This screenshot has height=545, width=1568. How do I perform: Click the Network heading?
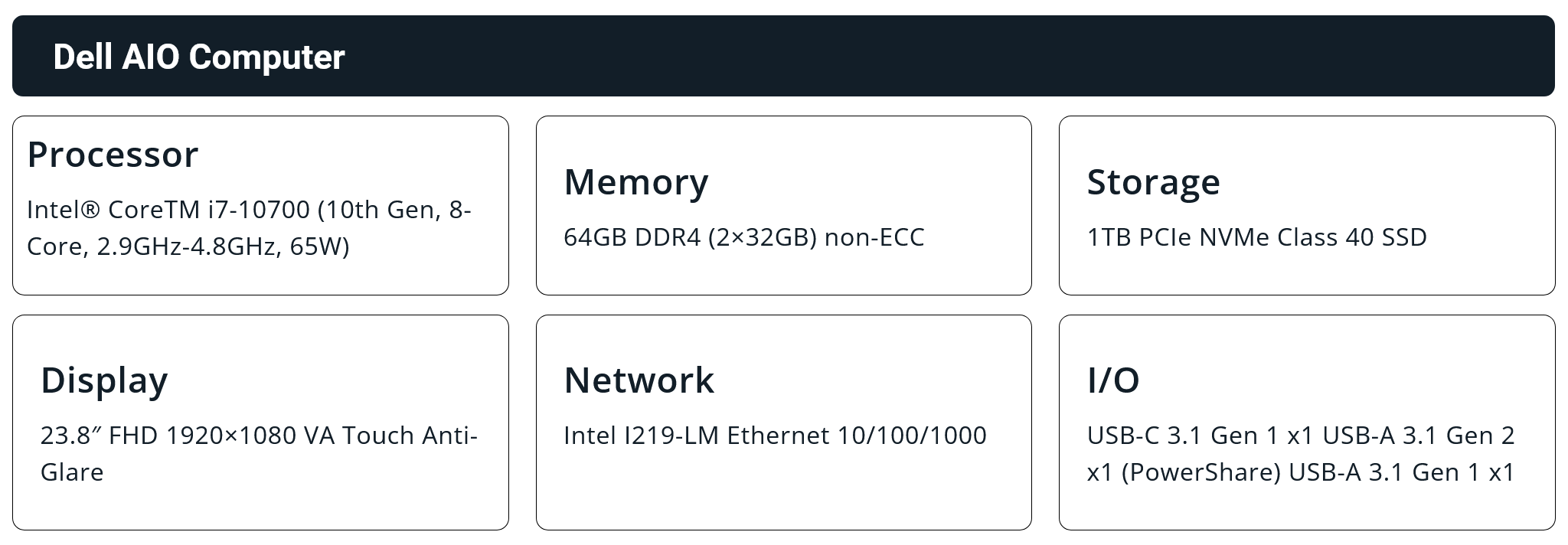[x=639, y=380]
